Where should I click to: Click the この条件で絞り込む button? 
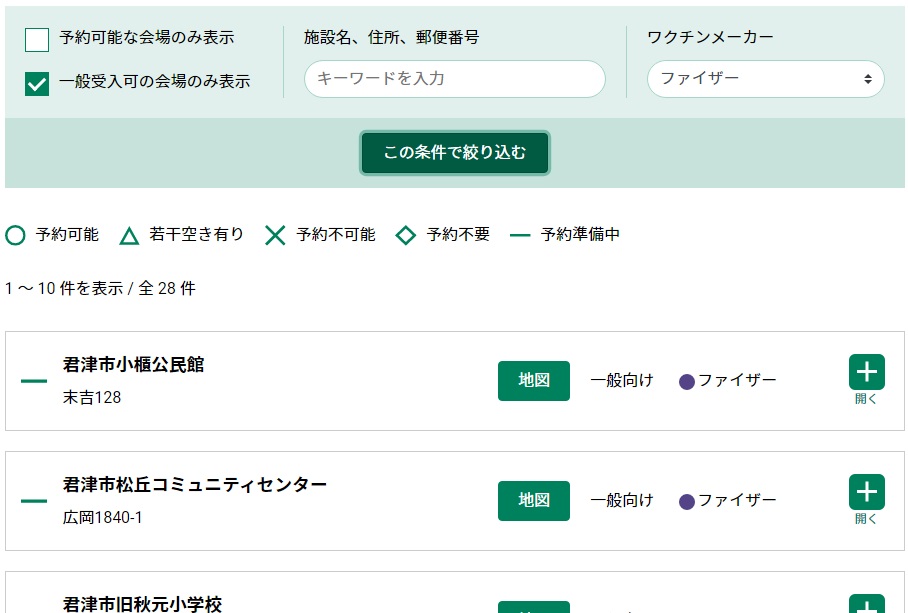click(x=455, y=153)
